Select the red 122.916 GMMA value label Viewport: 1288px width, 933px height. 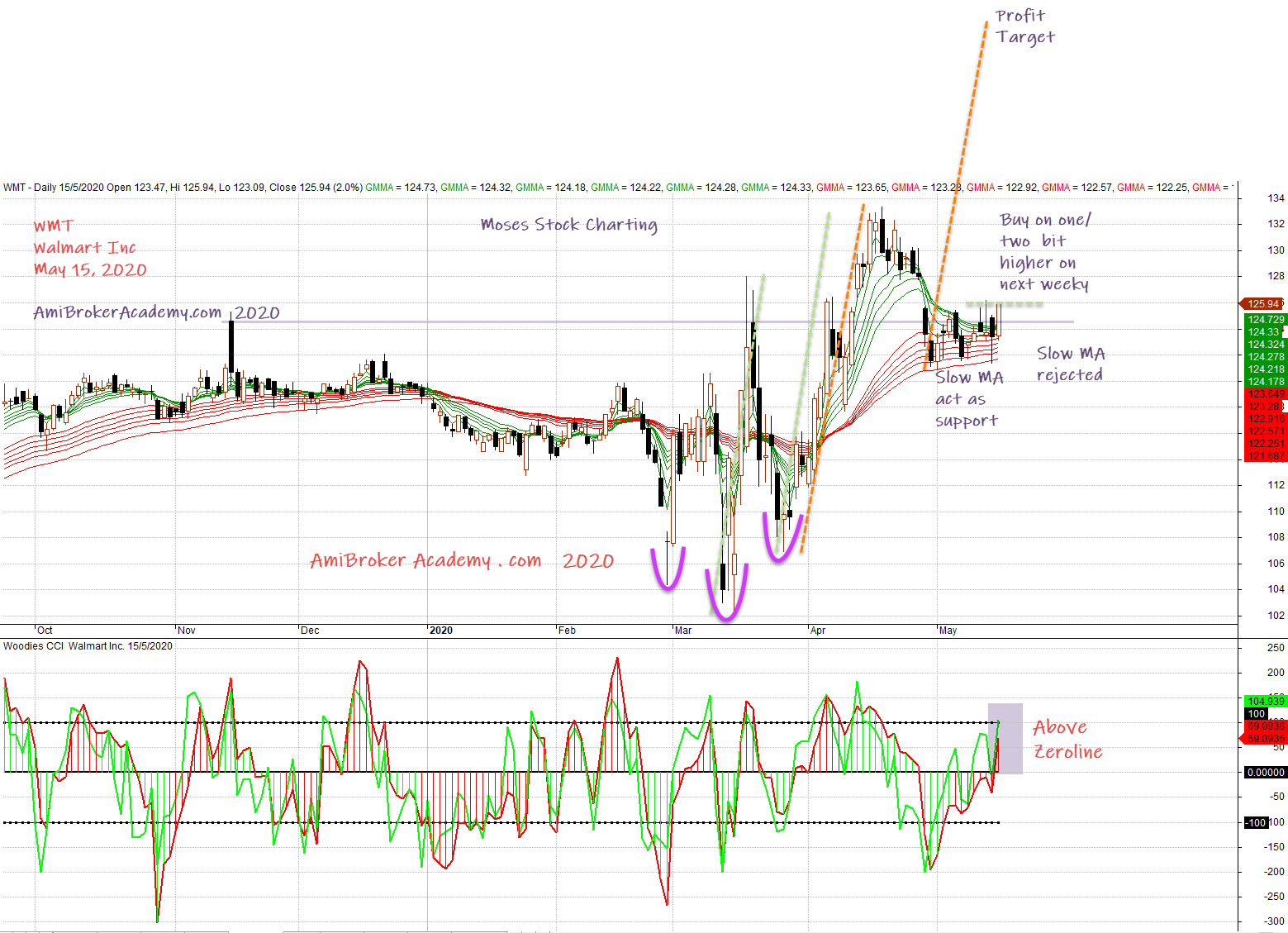pyautogui.click(x=1266, y=419)
